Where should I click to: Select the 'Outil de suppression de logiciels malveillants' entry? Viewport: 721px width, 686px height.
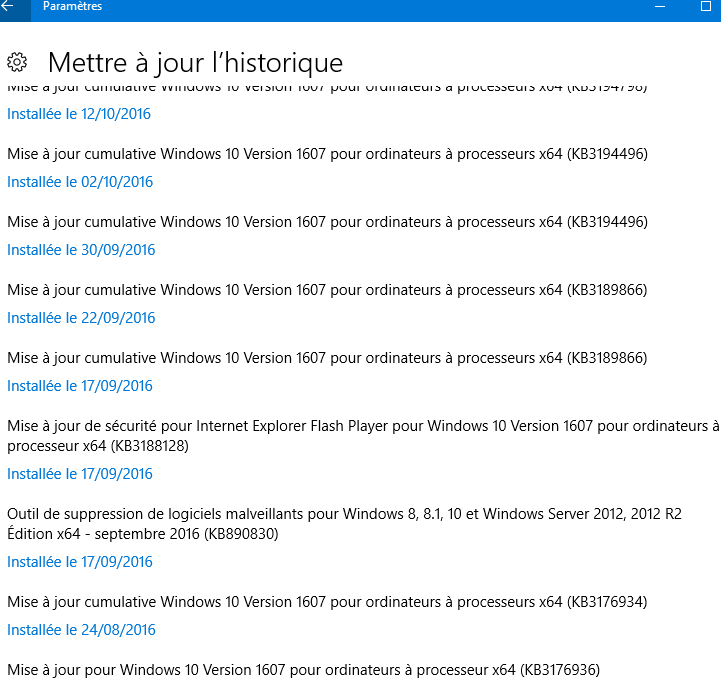[344, 524]
